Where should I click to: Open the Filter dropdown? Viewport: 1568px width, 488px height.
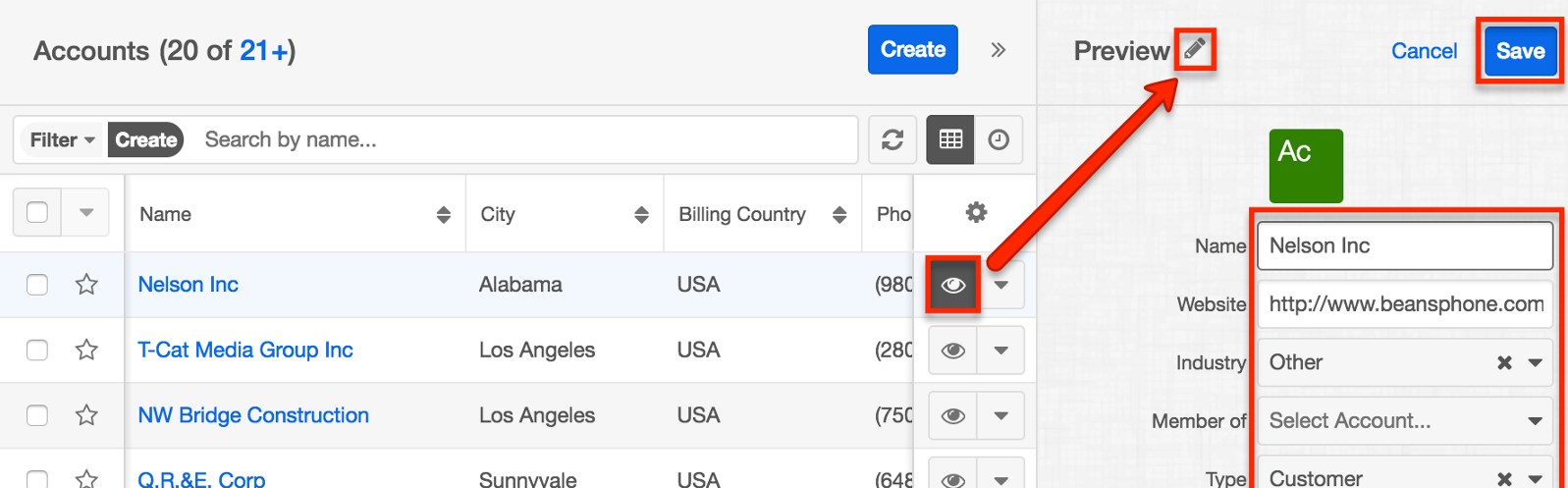[62, 139]
